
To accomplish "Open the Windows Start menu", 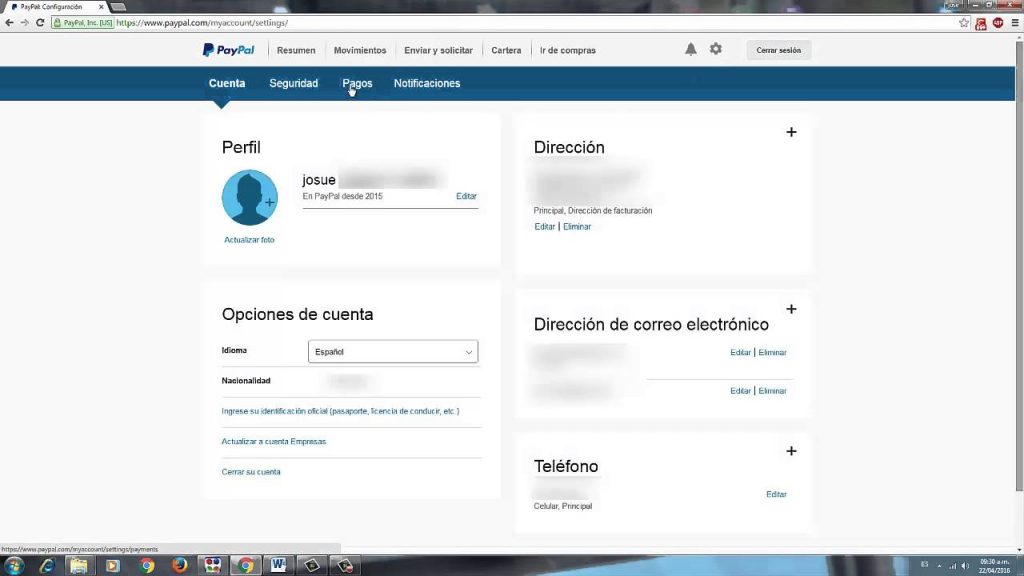I will pos(13,565).
